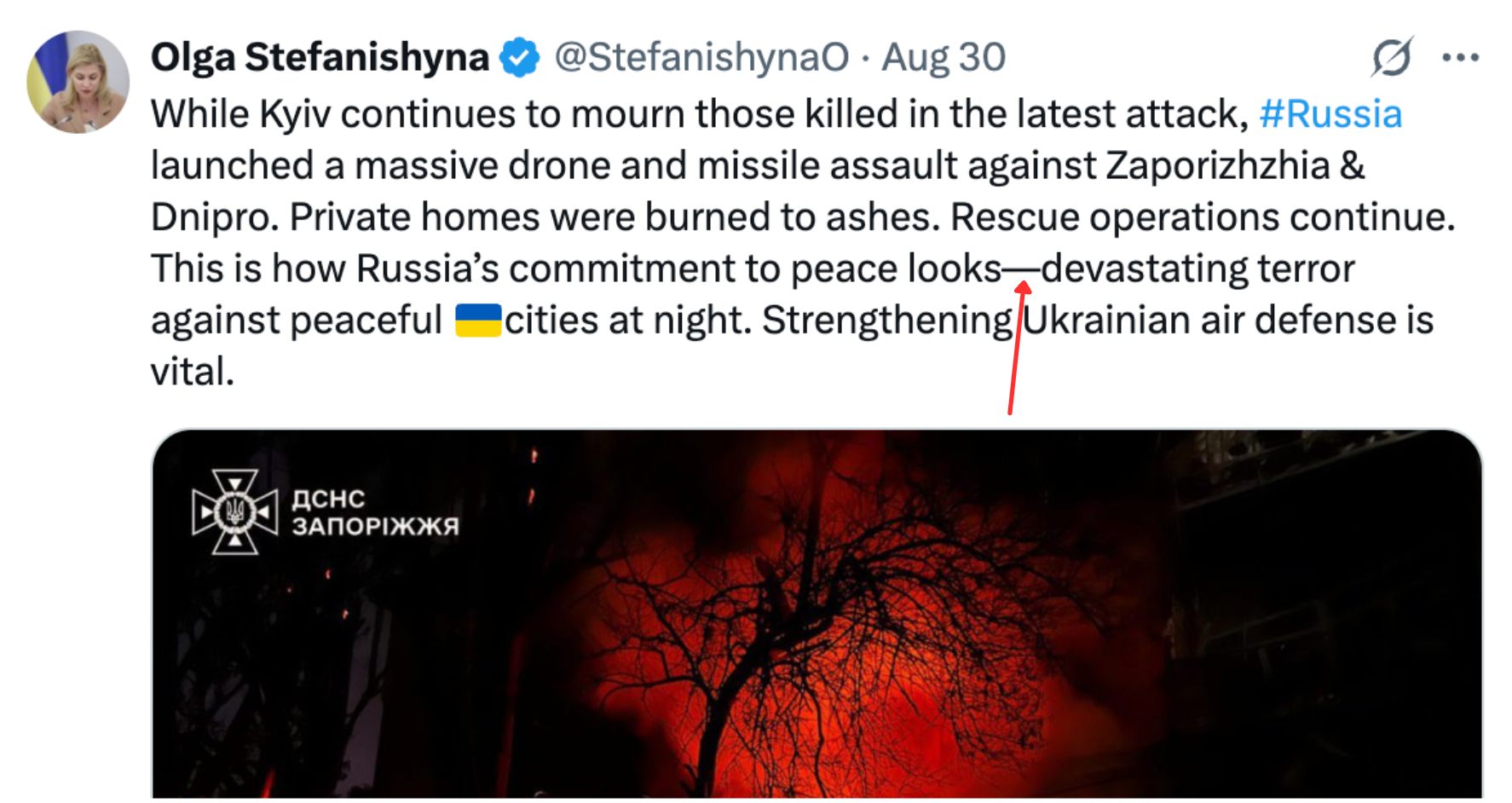1512x803 pixels.
Task: Open the Grok explain-post icon
Action: coord(1392,57)
